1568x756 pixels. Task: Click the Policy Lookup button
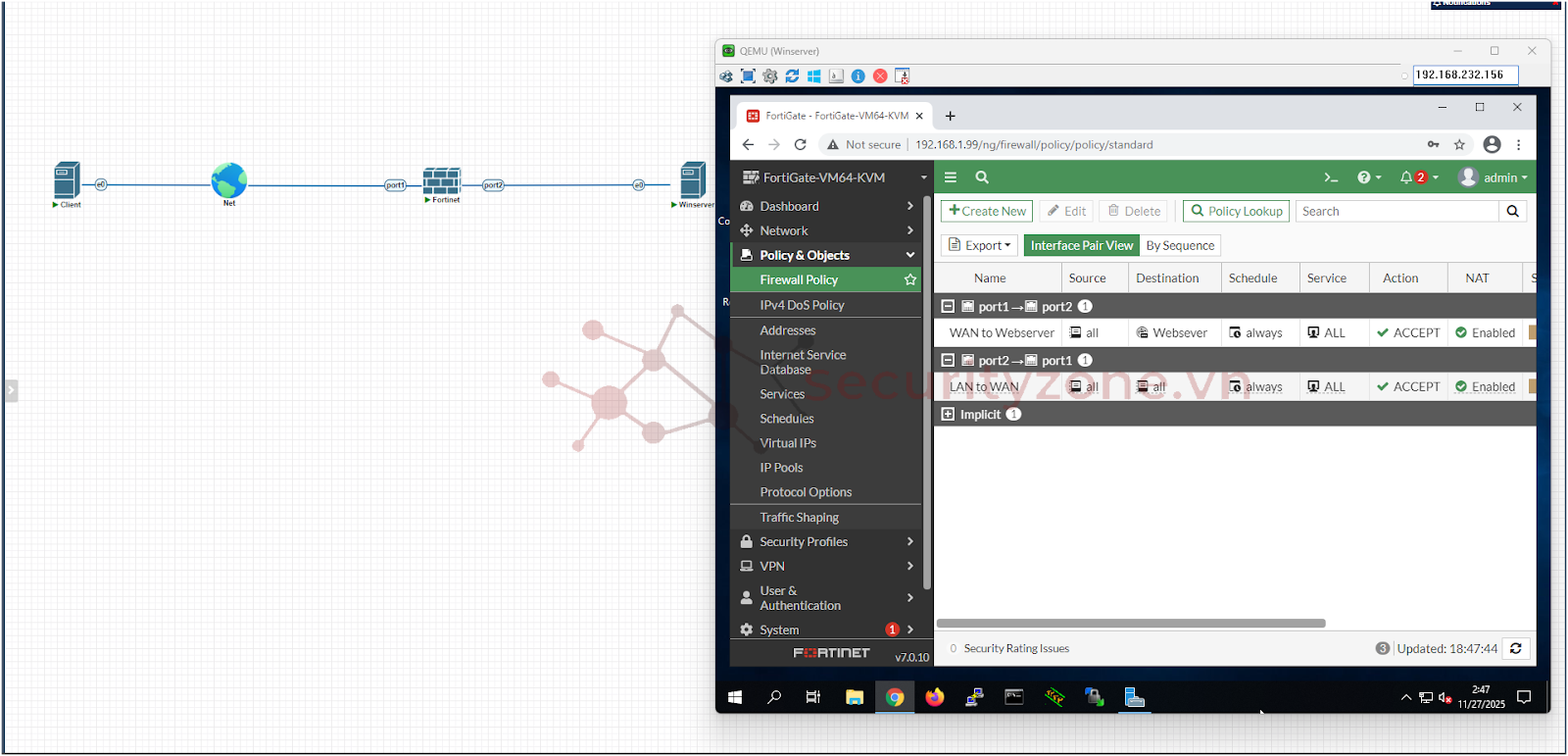1236,212
